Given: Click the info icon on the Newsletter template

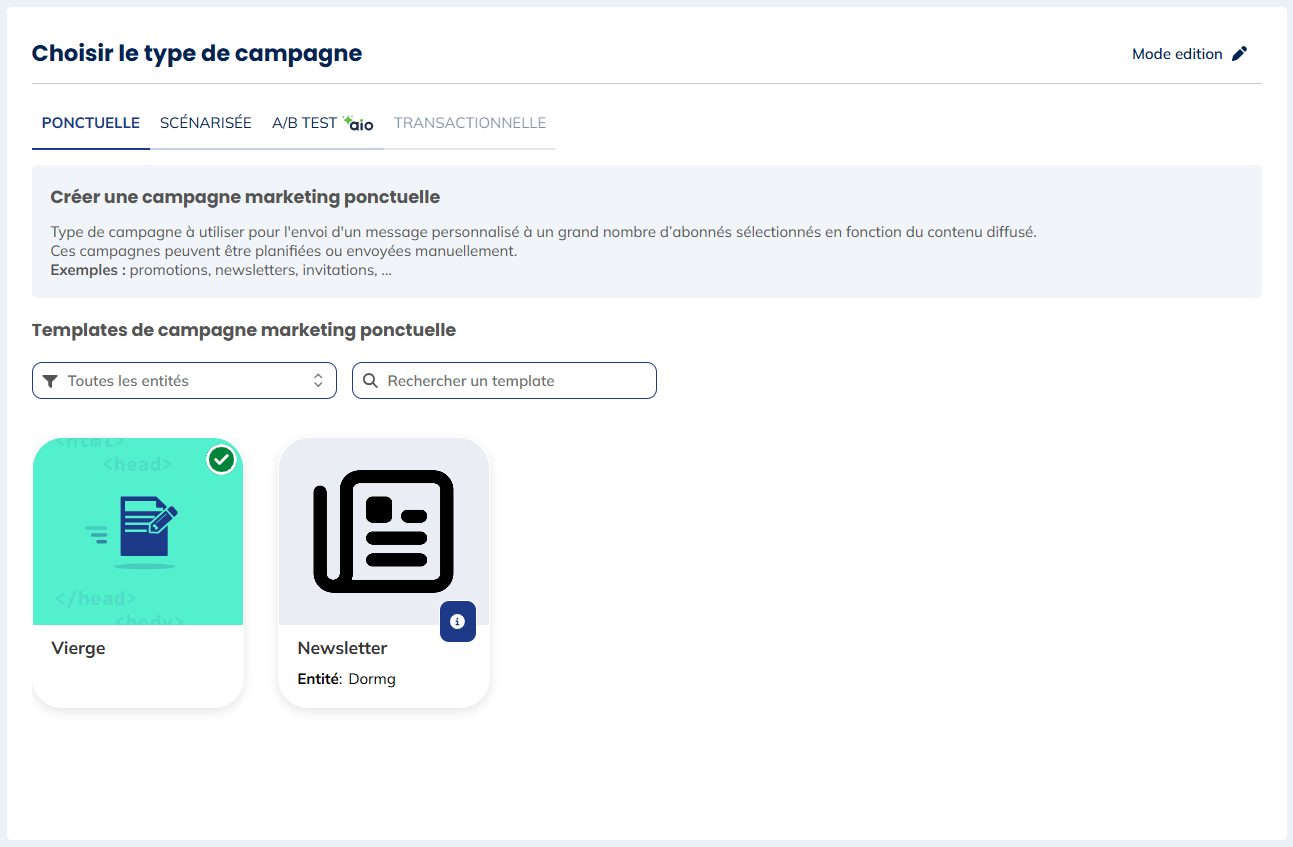Looking at the screenshot, I should 458,621.
